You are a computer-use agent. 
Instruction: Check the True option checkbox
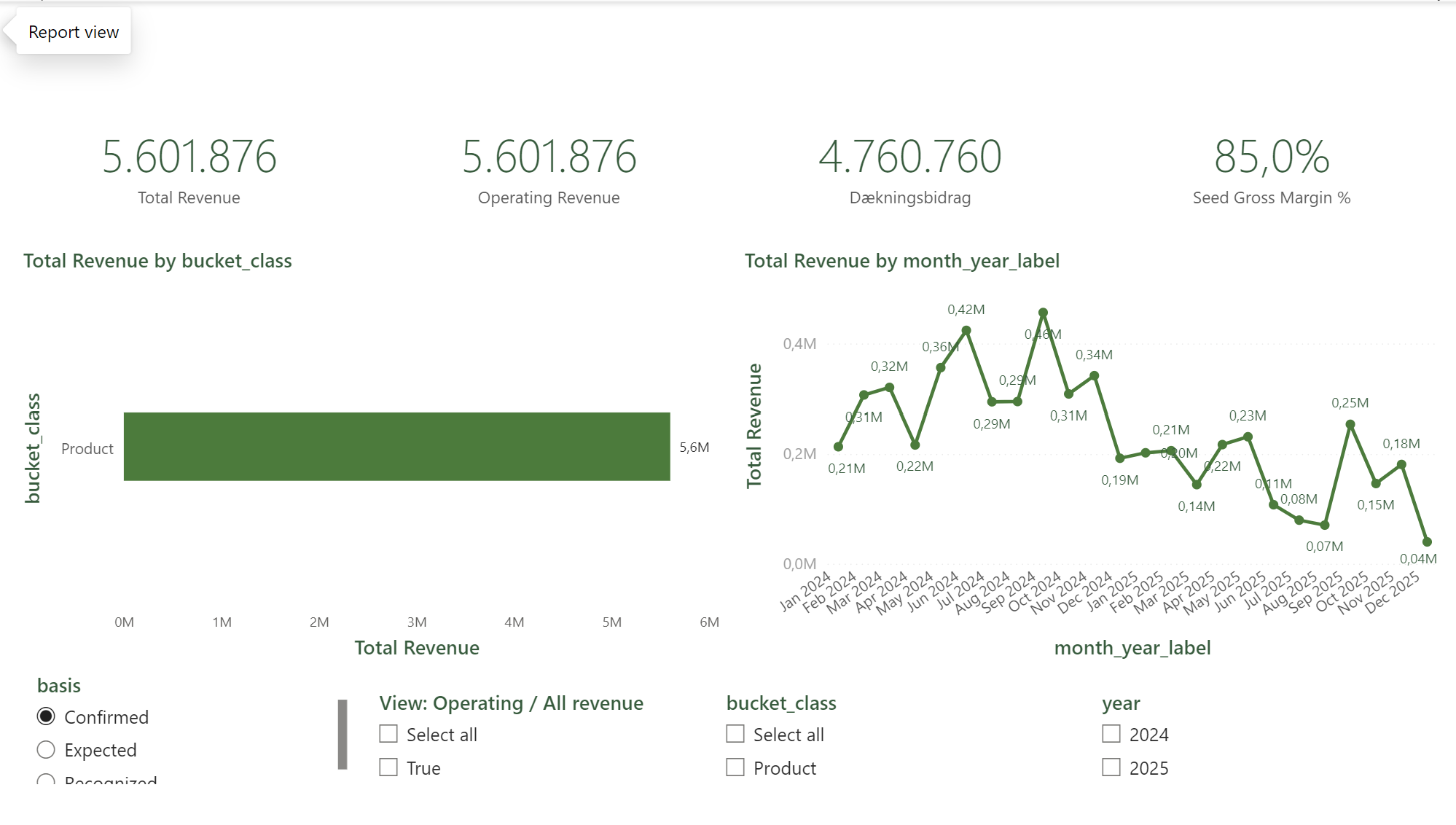click(388, 767)
